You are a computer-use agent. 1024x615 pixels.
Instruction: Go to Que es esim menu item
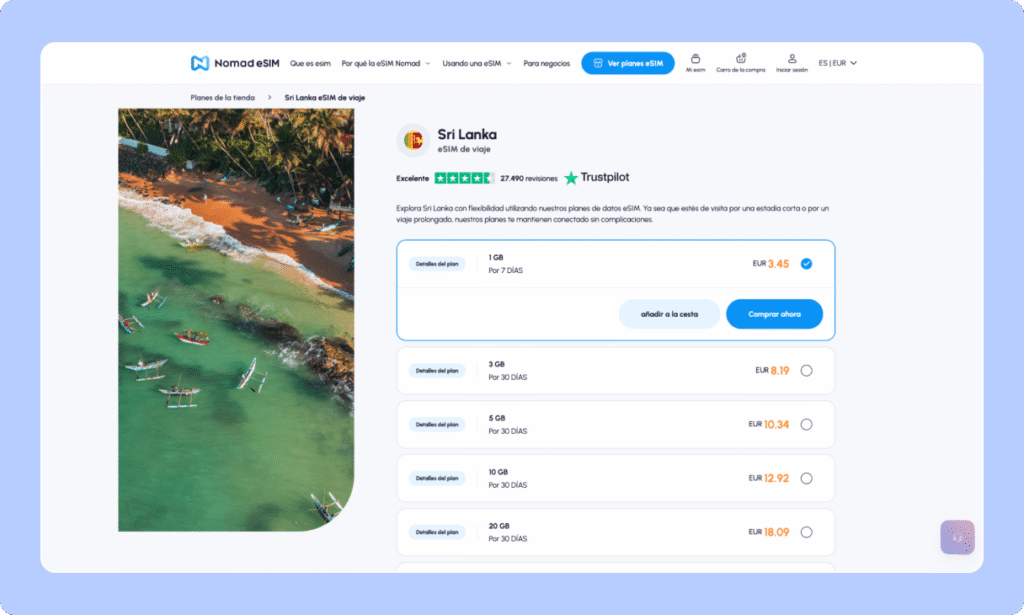(x=310, y=63)
